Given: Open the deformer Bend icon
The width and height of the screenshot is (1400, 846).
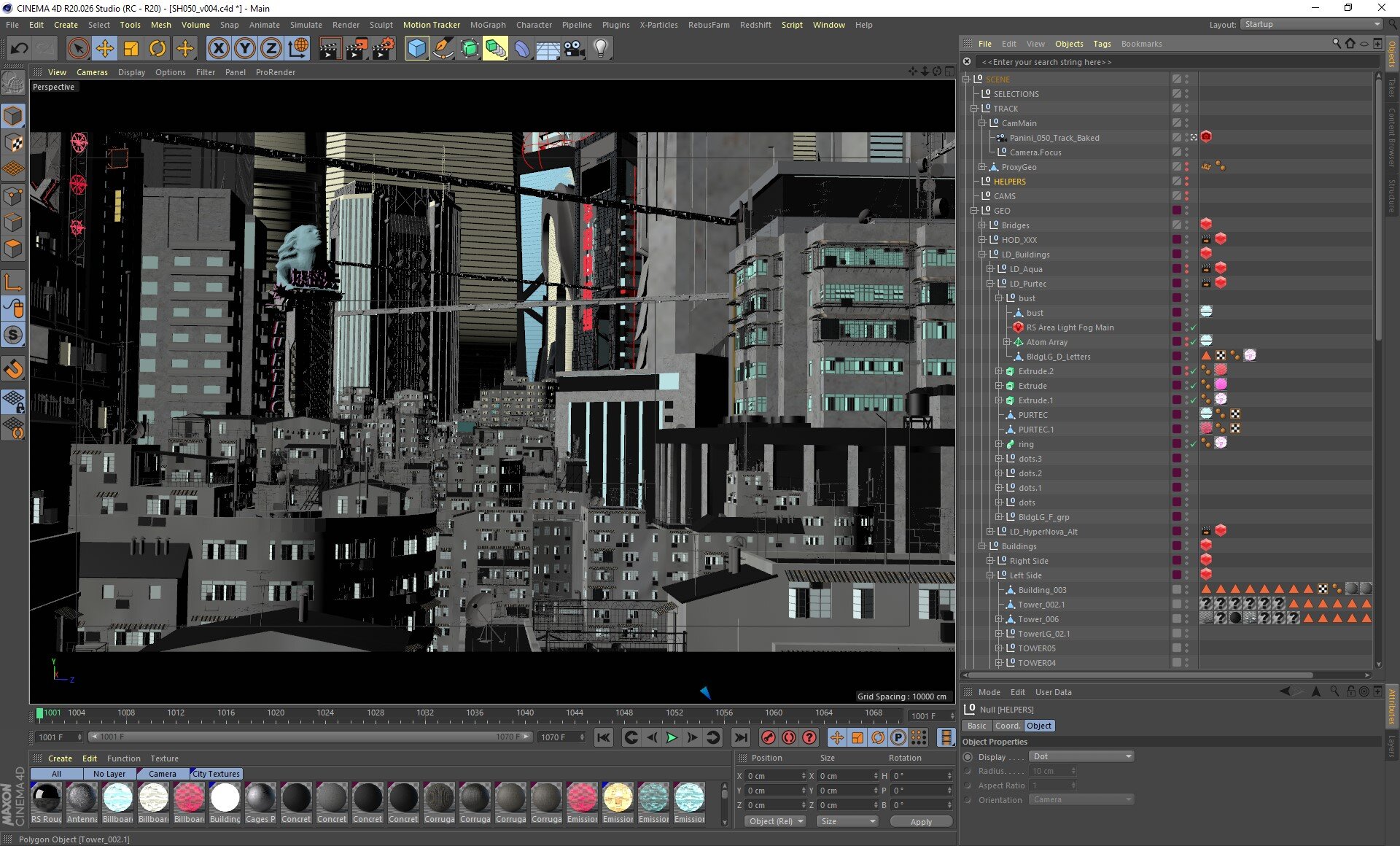Looking at the screenshot, I should click(x=522, y=49).
